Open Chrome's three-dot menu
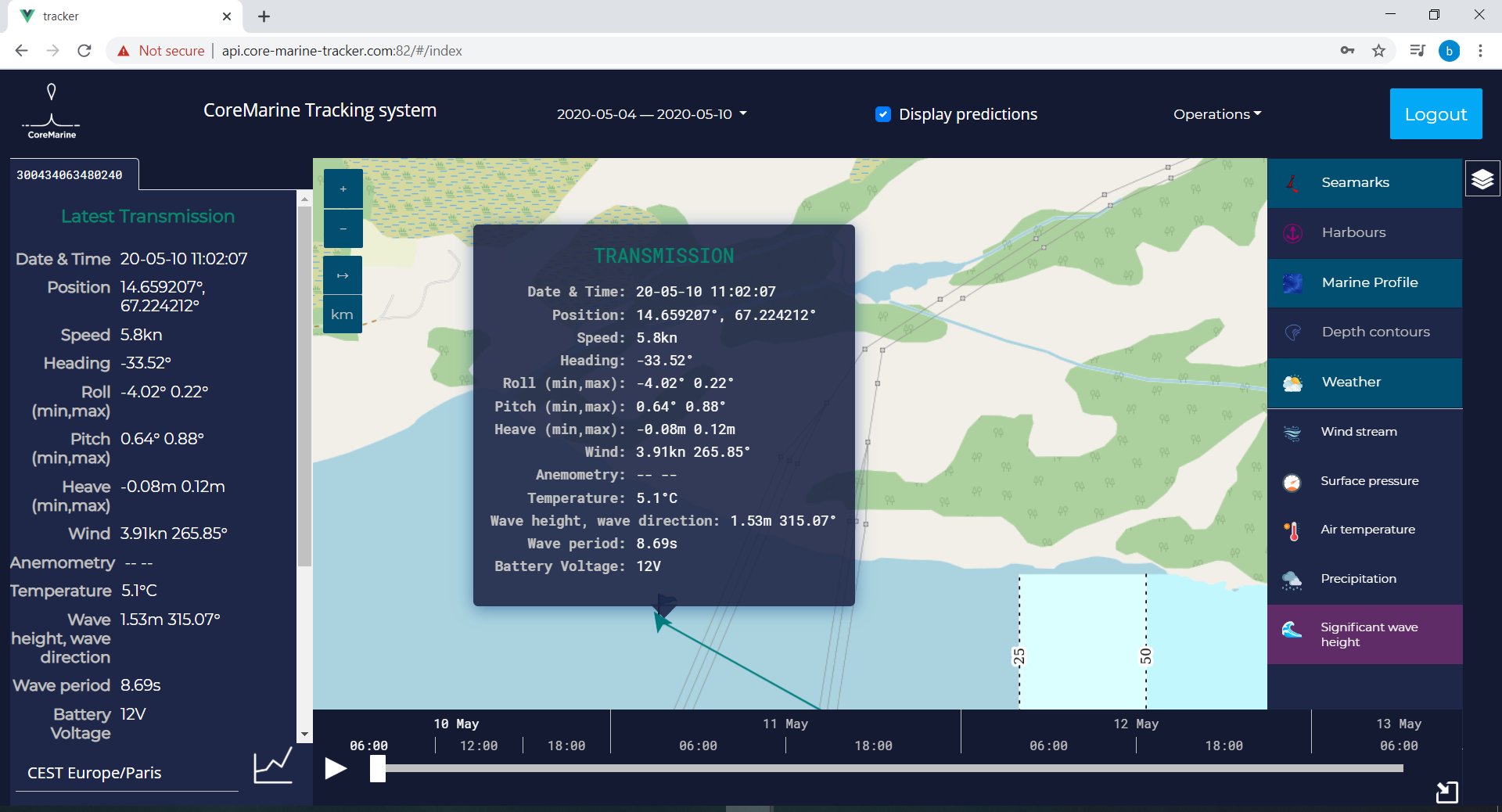Viewport: 1502px width, 812px height. [1480, 50]
